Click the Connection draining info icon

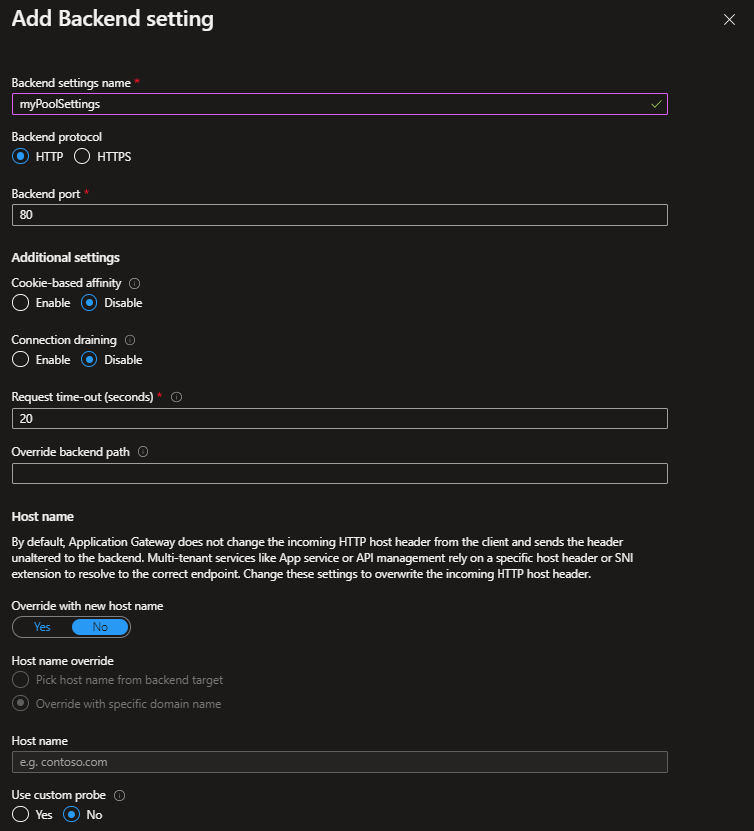[129, 340]
